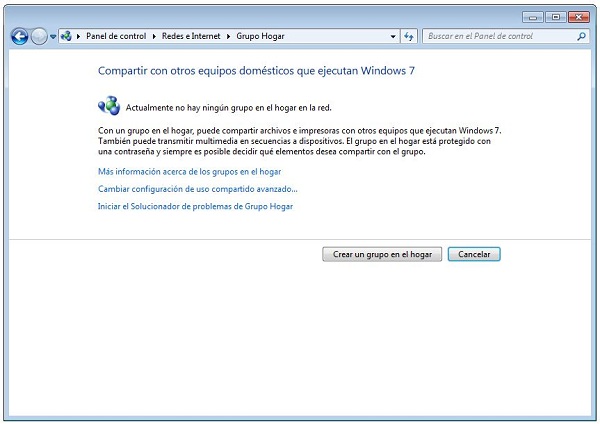Go to Panel de control breadcrumb

tap(115, 36)
